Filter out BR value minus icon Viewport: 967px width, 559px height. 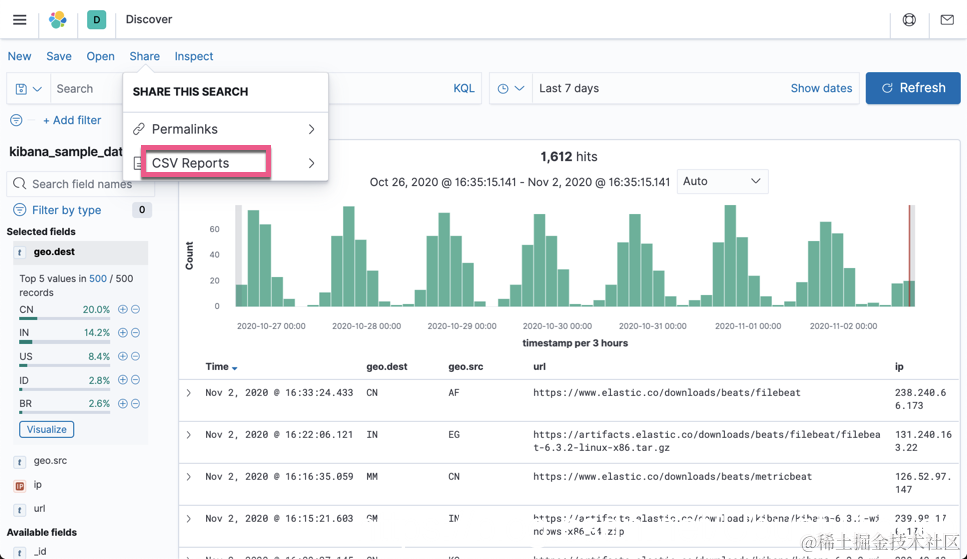135,404
